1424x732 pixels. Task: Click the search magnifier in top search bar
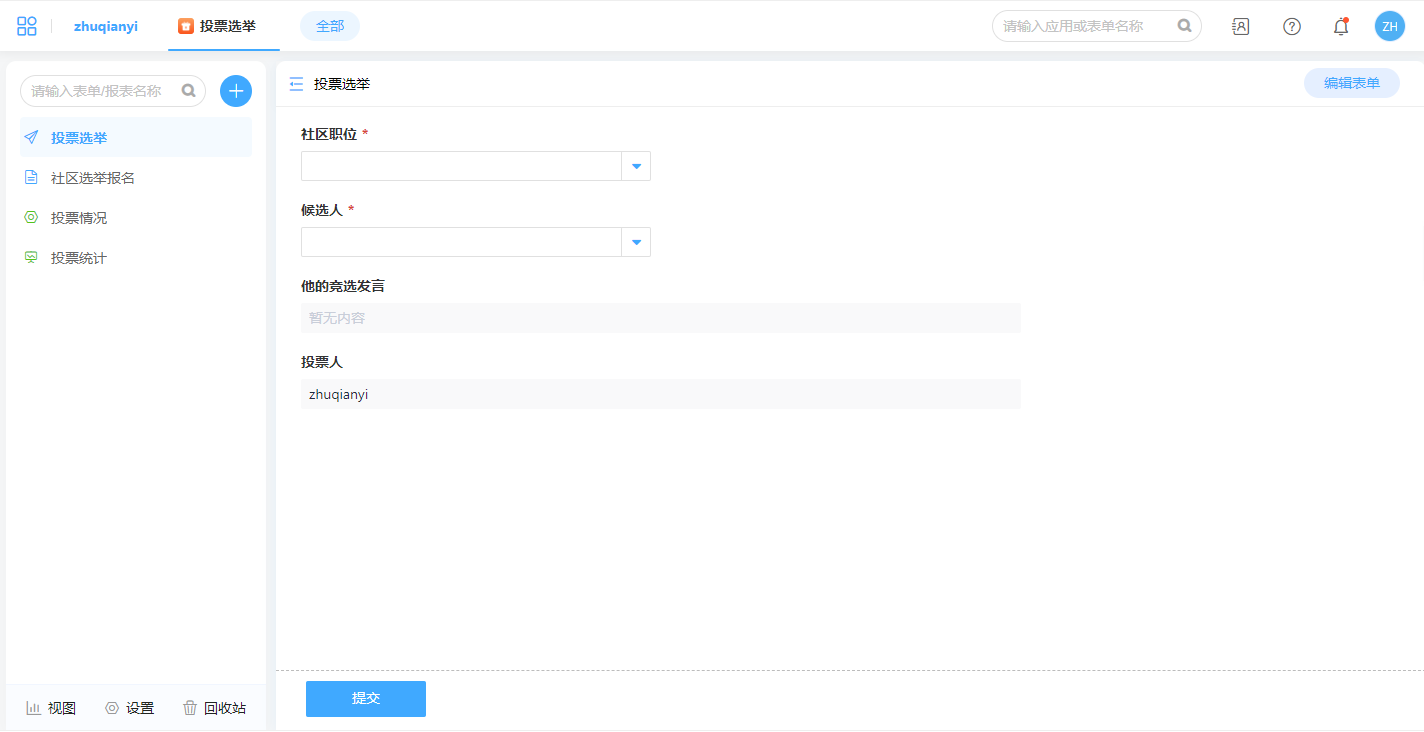pos(1184,26)
